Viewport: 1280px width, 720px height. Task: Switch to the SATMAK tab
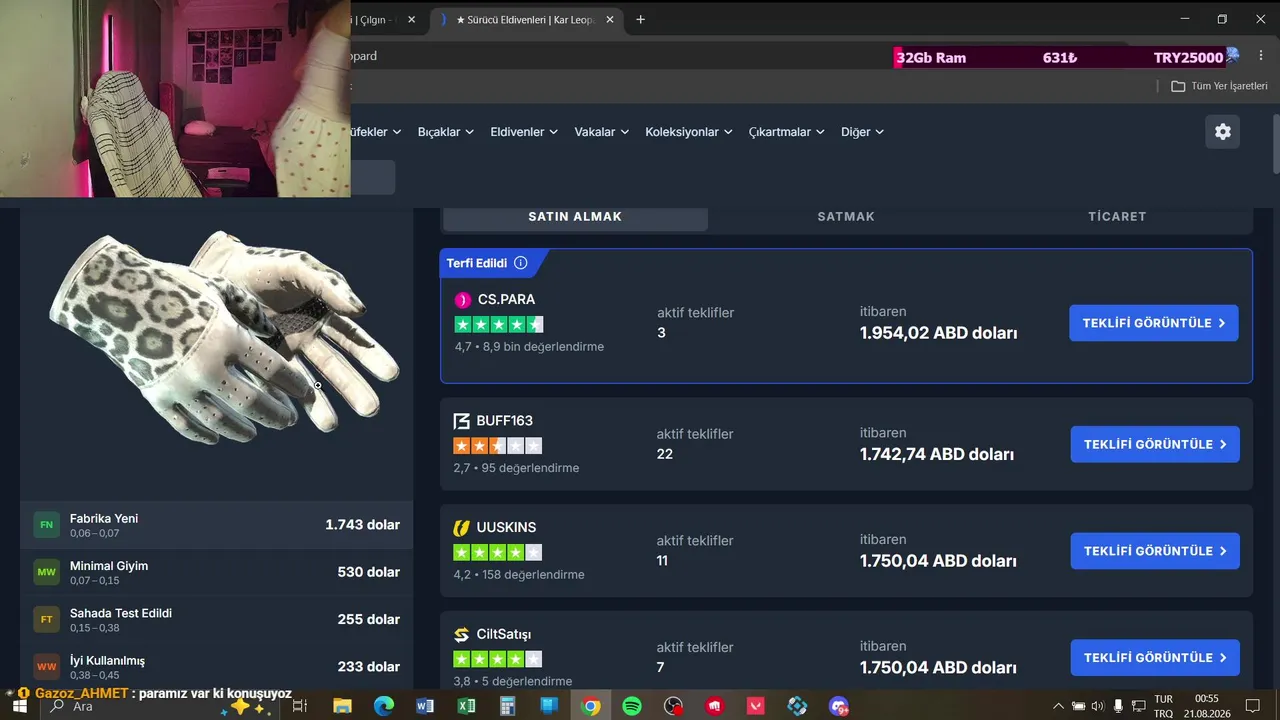tap(846, 217)
